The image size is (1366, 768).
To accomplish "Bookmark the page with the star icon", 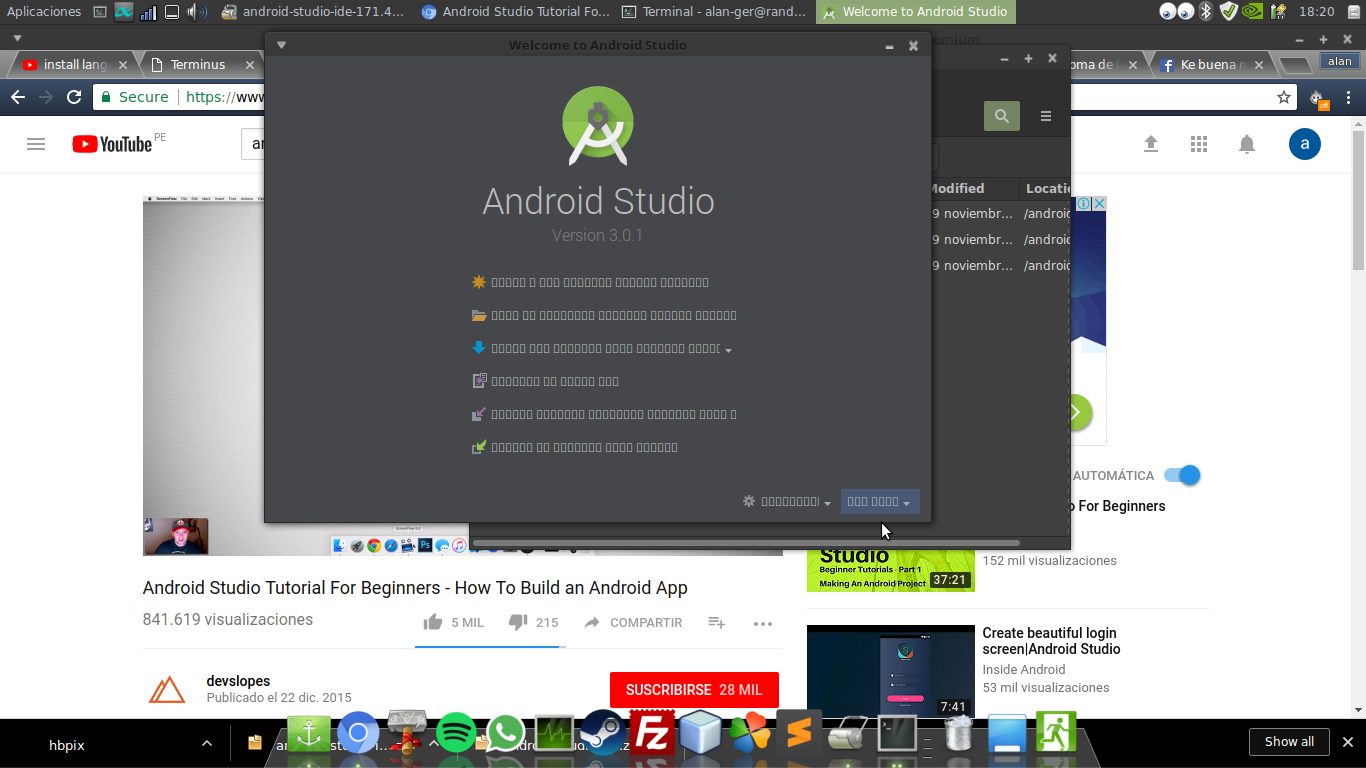I will (x=1284, y=97).
